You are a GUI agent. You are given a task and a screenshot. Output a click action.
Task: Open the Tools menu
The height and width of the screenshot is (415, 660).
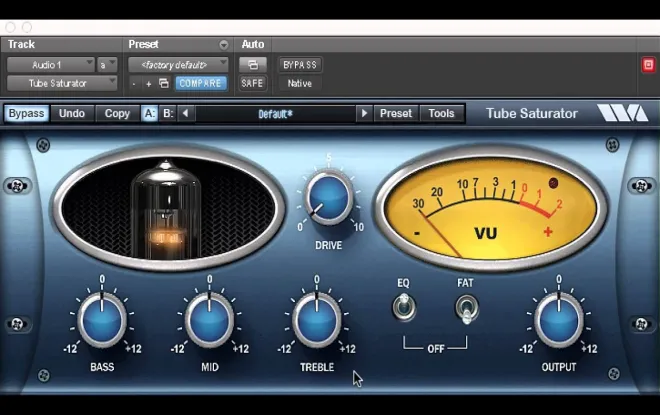pos(442,113)
